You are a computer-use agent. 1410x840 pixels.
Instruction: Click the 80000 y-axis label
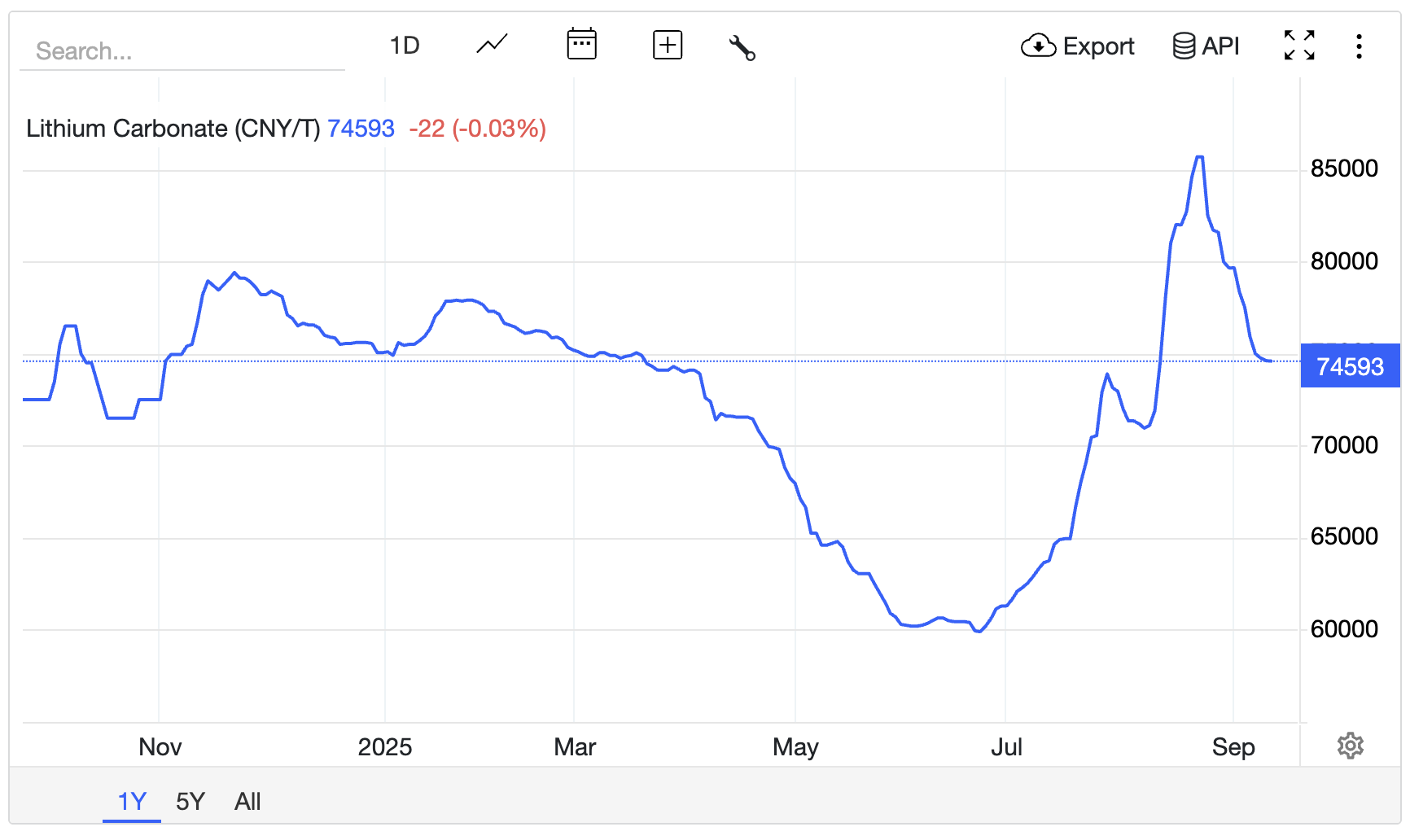pos(1344,261)
